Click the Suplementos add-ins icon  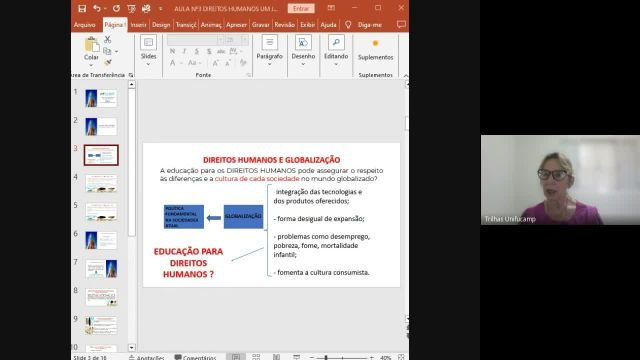(376, 43)
